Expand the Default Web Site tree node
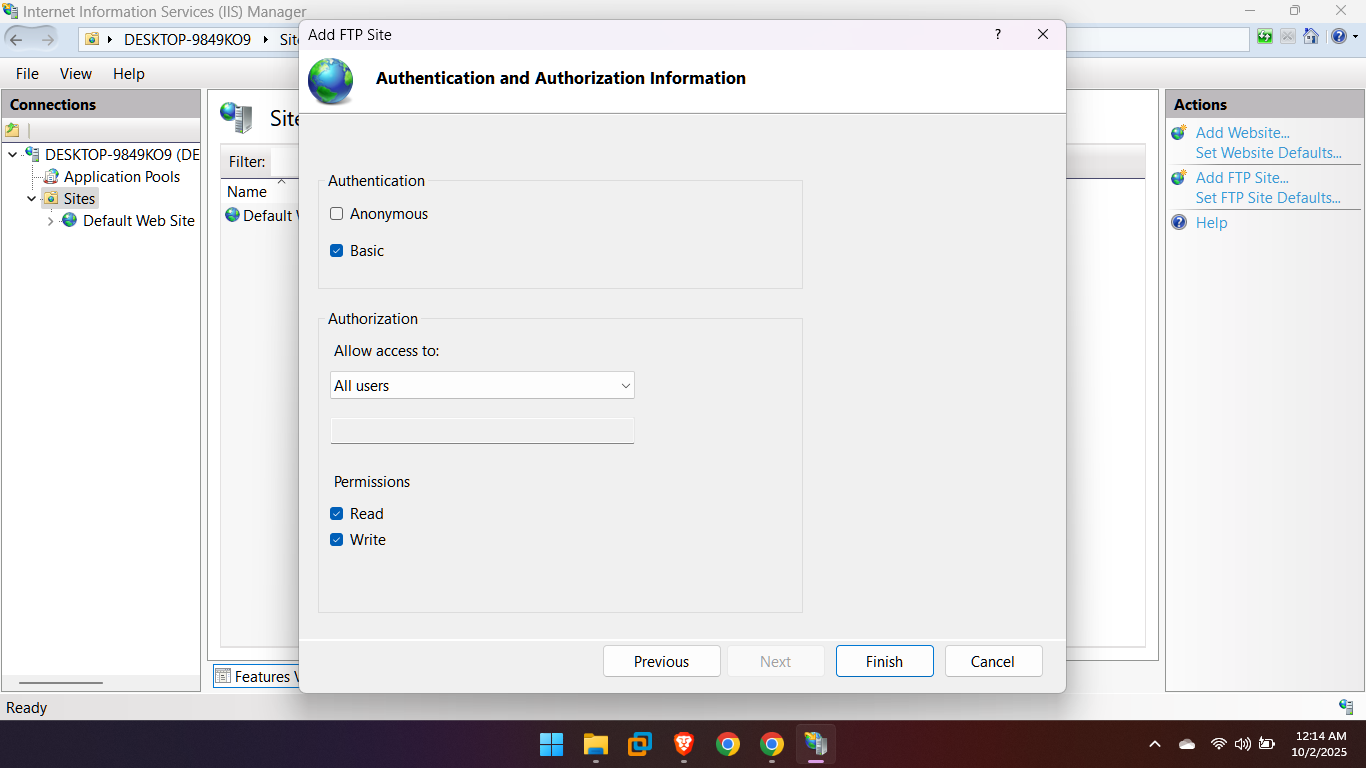 pyautogui.click(x=51, y=221)
